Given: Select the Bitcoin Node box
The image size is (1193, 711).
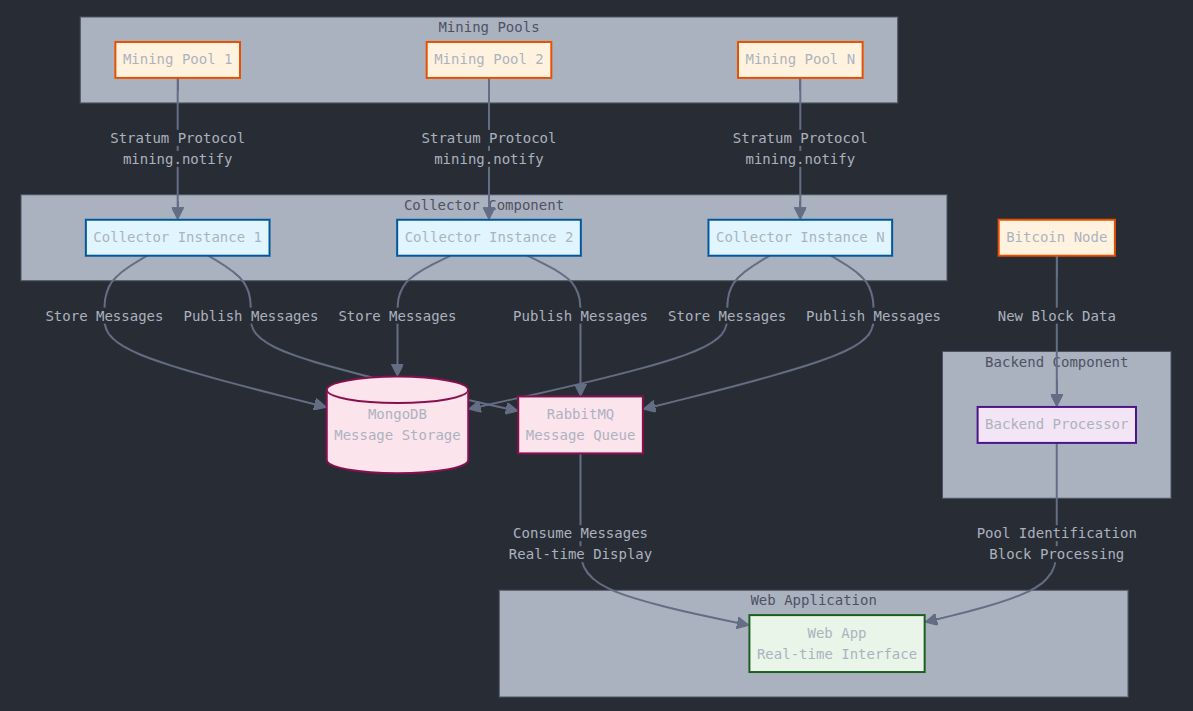Looking at the screenshot, I should point(1056,238).
